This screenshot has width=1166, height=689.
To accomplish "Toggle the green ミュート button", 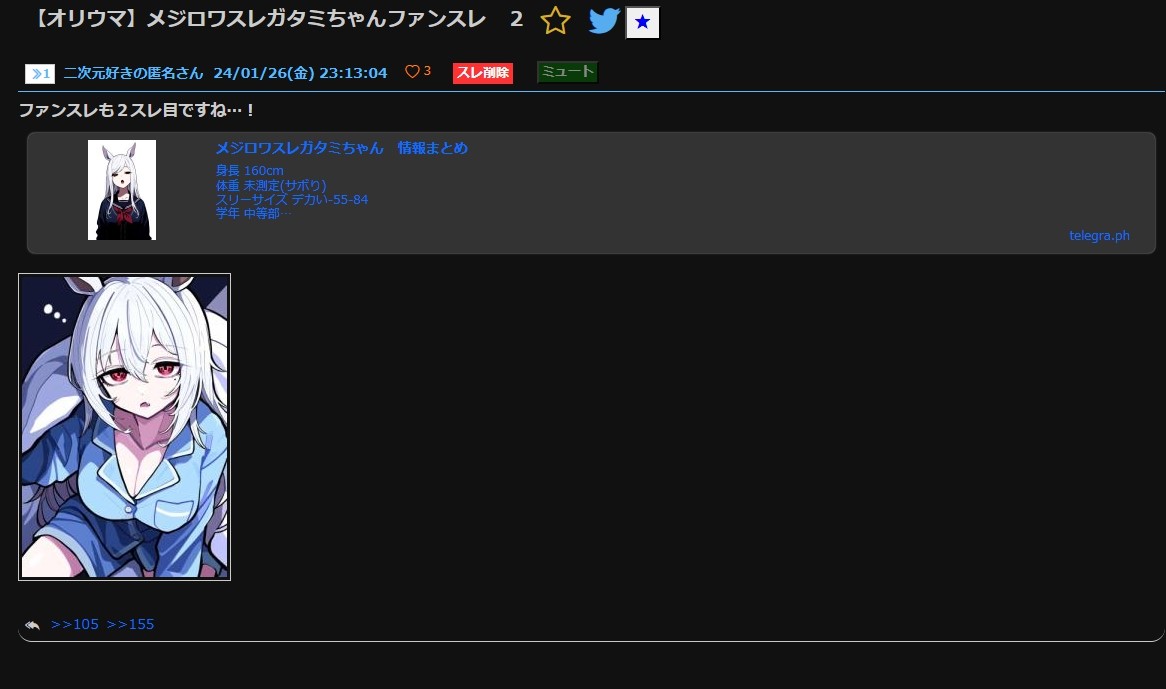I will click(x=567, y=72).
